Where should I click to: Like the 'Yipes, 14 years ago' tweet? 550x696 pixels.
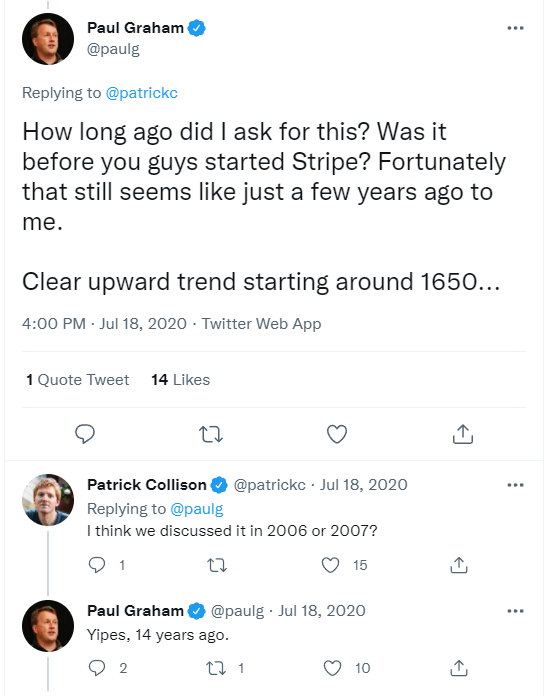[x=332, y=668]
